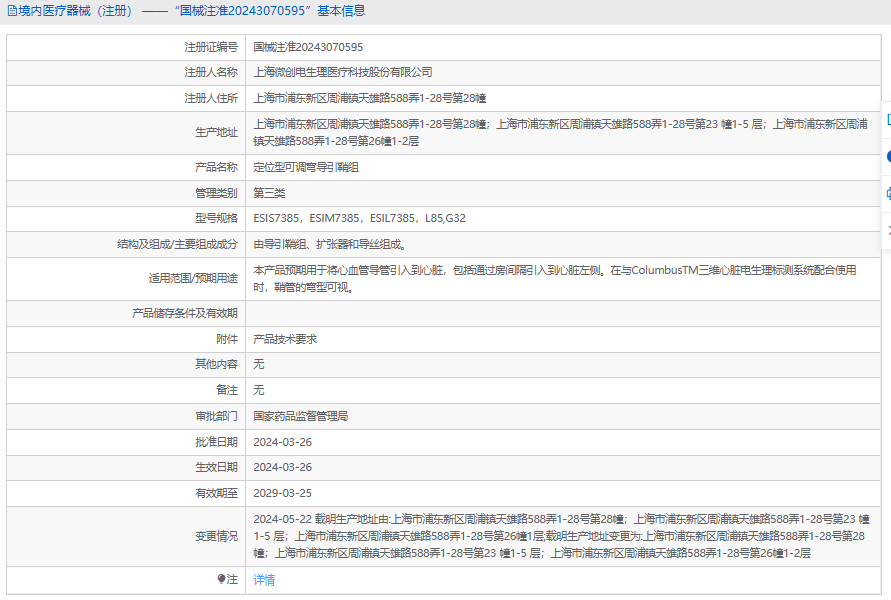This screenshot has height=600, width=891.
Task: Click the lightbulb icon beside 注 label
Action: pos(222,579)
